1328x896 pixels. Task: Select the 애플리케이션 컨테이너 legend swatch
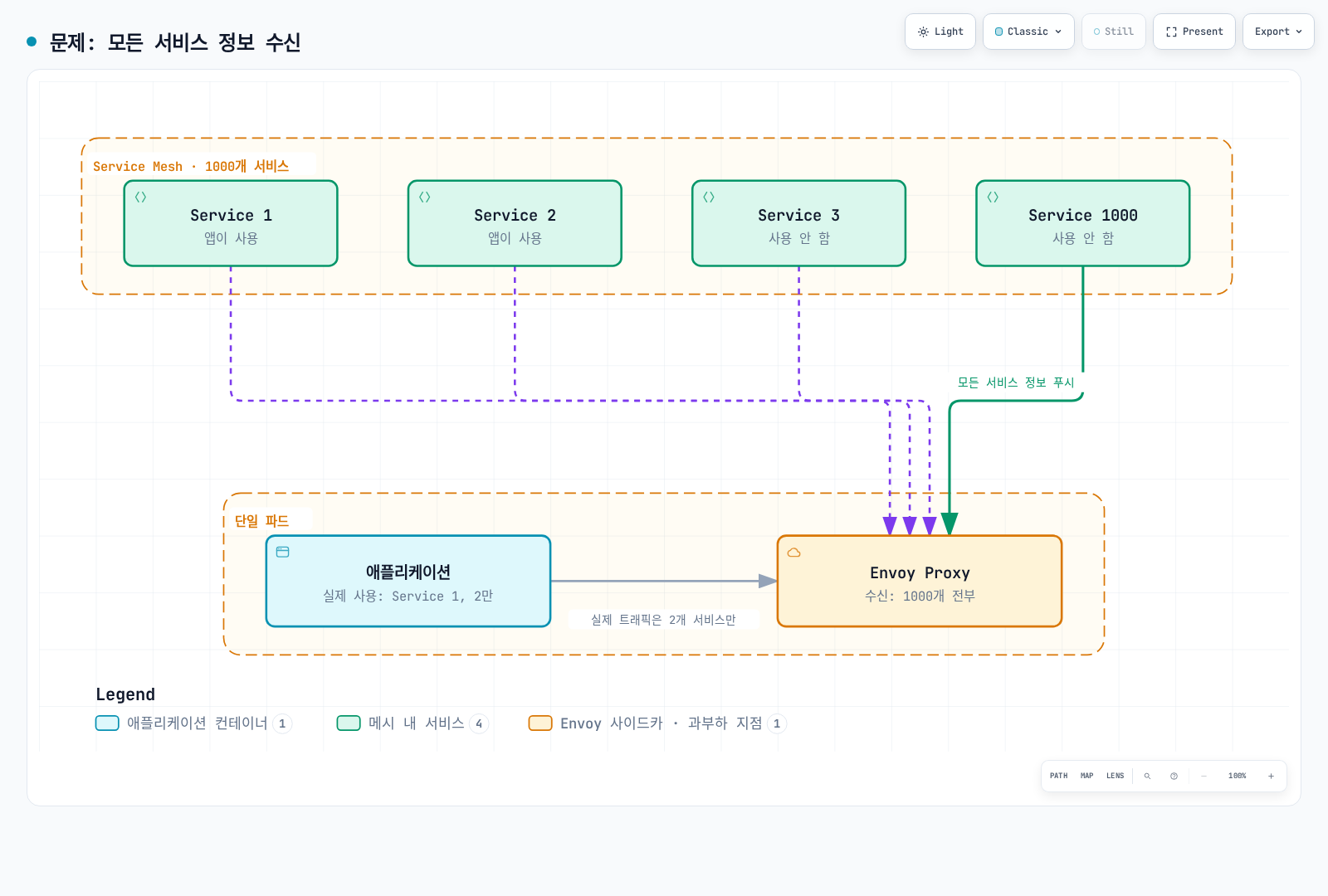(x=107, y=723)
